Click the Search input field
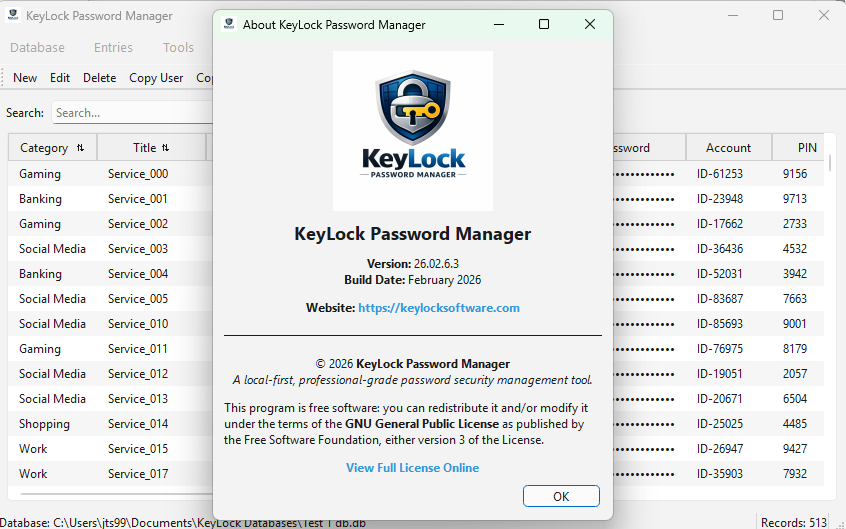This screenshot has width=846, height=529. [130, 113]
